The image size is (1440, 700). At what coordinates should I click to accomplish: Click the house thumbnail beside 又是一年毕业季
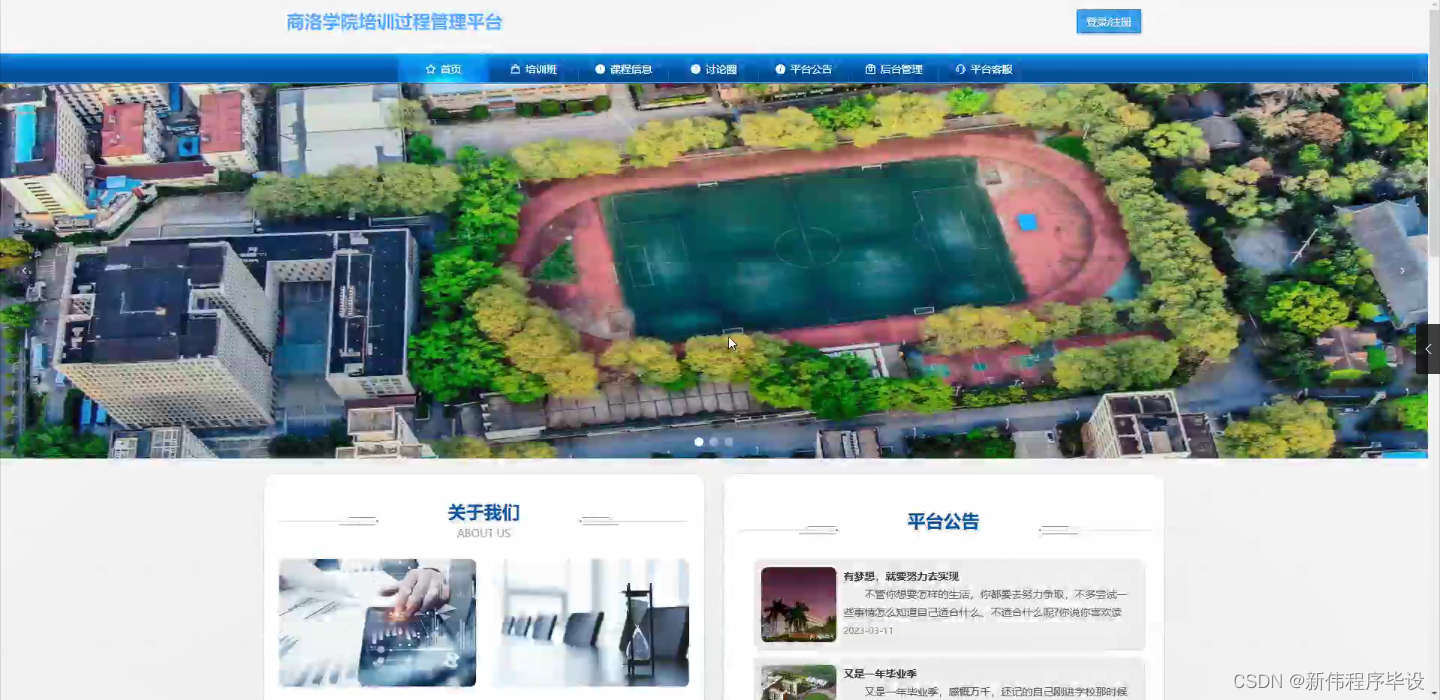tap(798, 682)
